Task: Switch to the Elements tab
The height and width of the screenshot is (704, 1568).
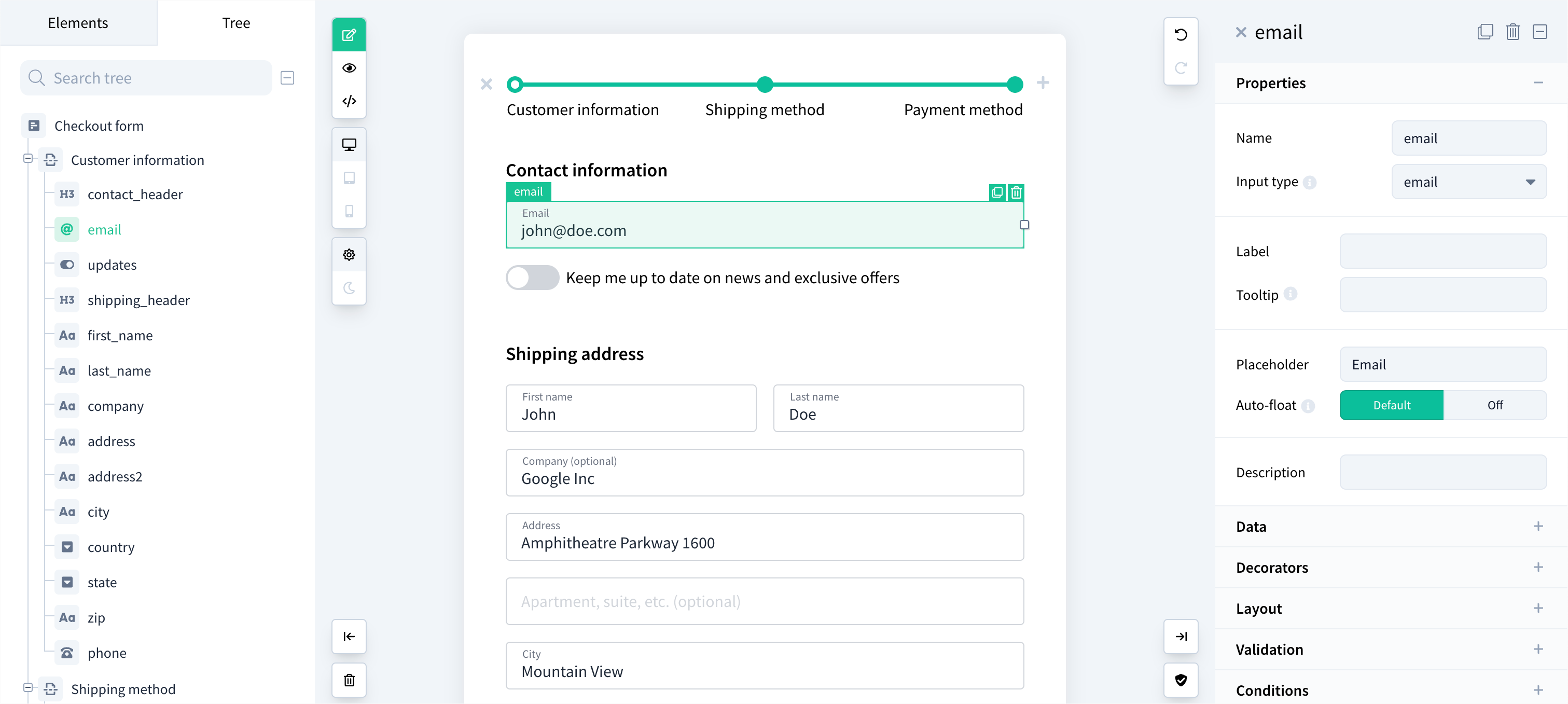Action: tap(77, 22)
